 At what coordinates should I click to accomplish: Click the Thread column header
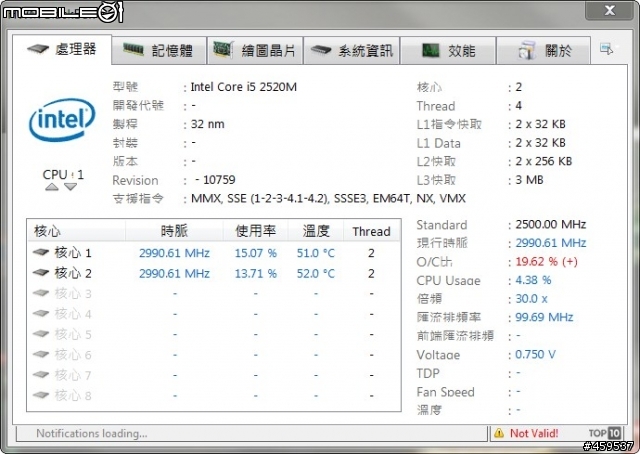pos(371,231)
